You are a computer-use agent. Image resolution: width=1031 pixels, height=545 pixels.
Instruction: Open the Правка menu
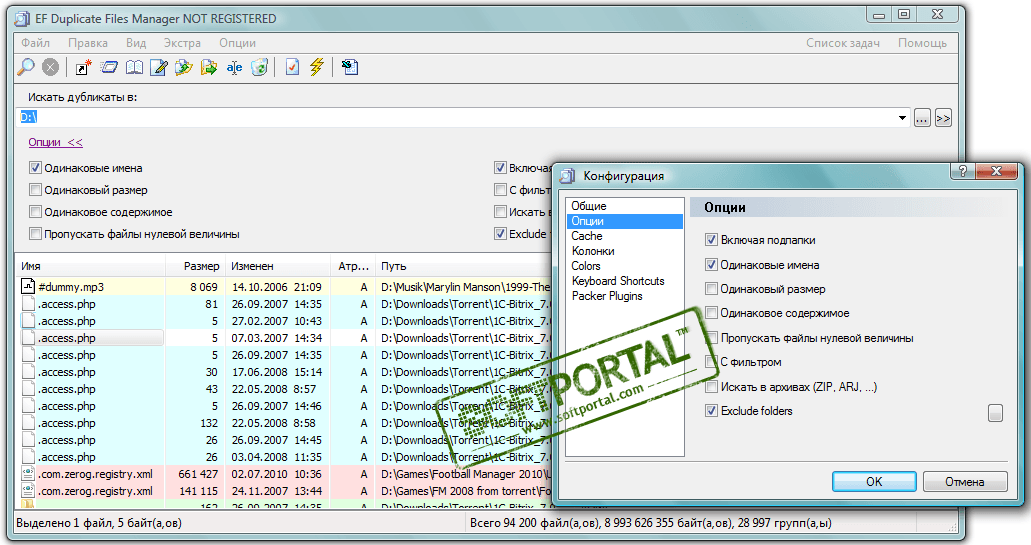coord(88,43)
